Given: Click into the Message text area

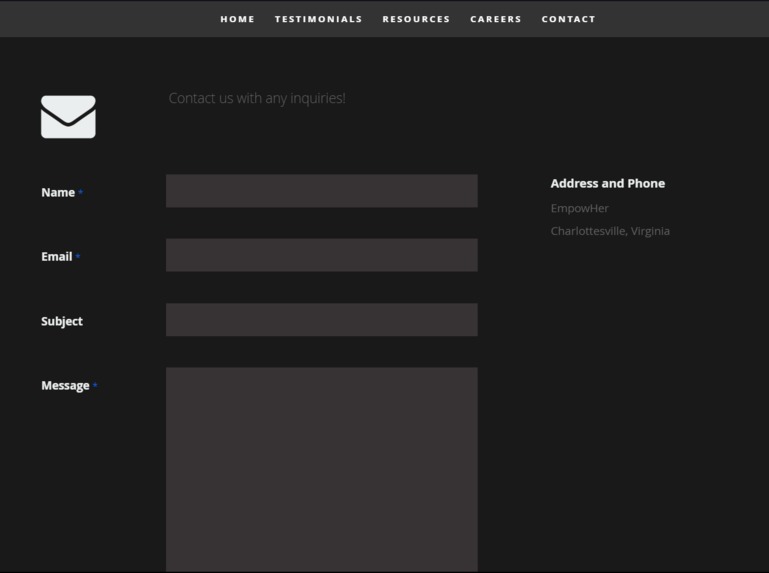Looking at the screenshot, I should click(x=322, y=469).
